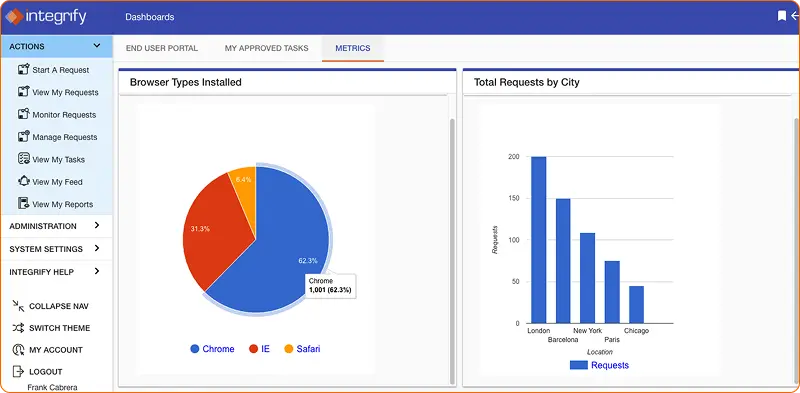Click the ADMINISTRATION menu label
This screenshot has width=800, height=393.
click(x=43, y=226)
